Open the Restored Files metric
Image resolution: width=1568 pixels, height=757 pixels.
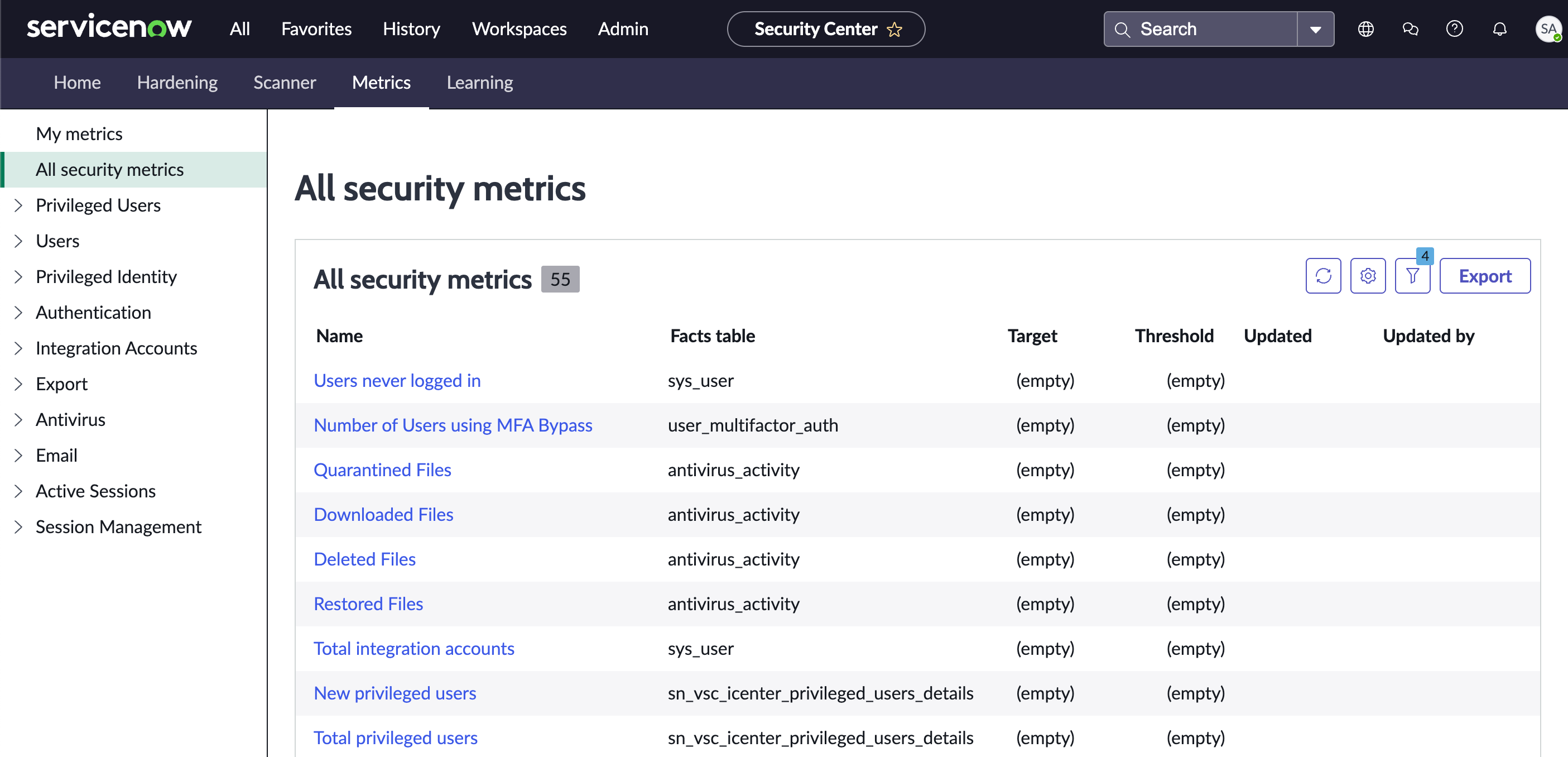coord(368,604)
